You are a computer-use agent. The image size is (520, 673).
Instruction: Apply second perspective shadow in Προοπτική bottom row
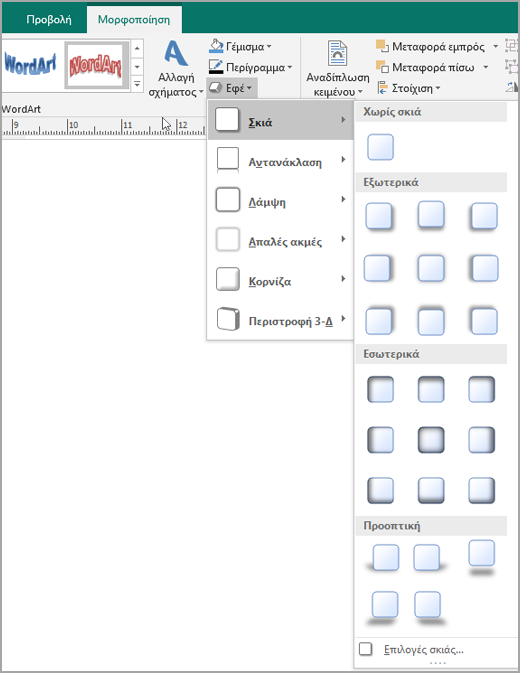tap(429, 608)
